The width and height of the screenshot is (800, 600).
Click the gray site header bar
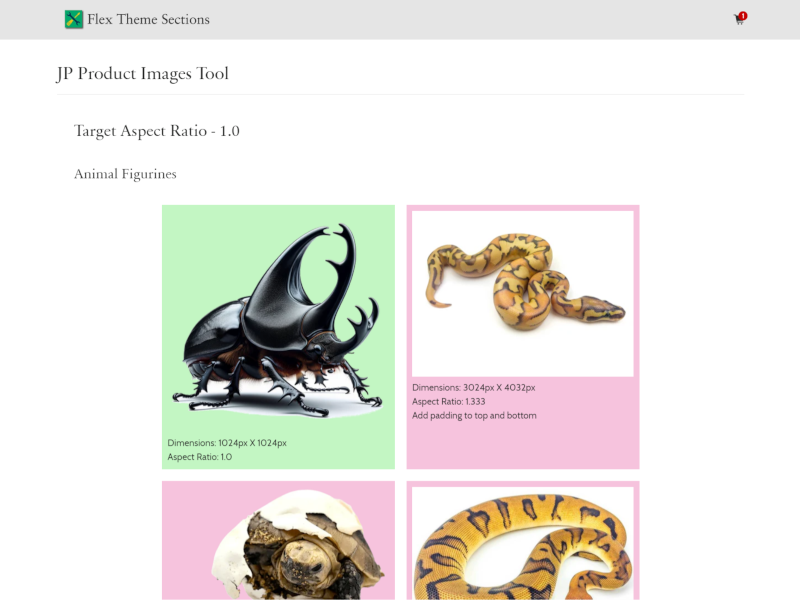pos(400,19)
